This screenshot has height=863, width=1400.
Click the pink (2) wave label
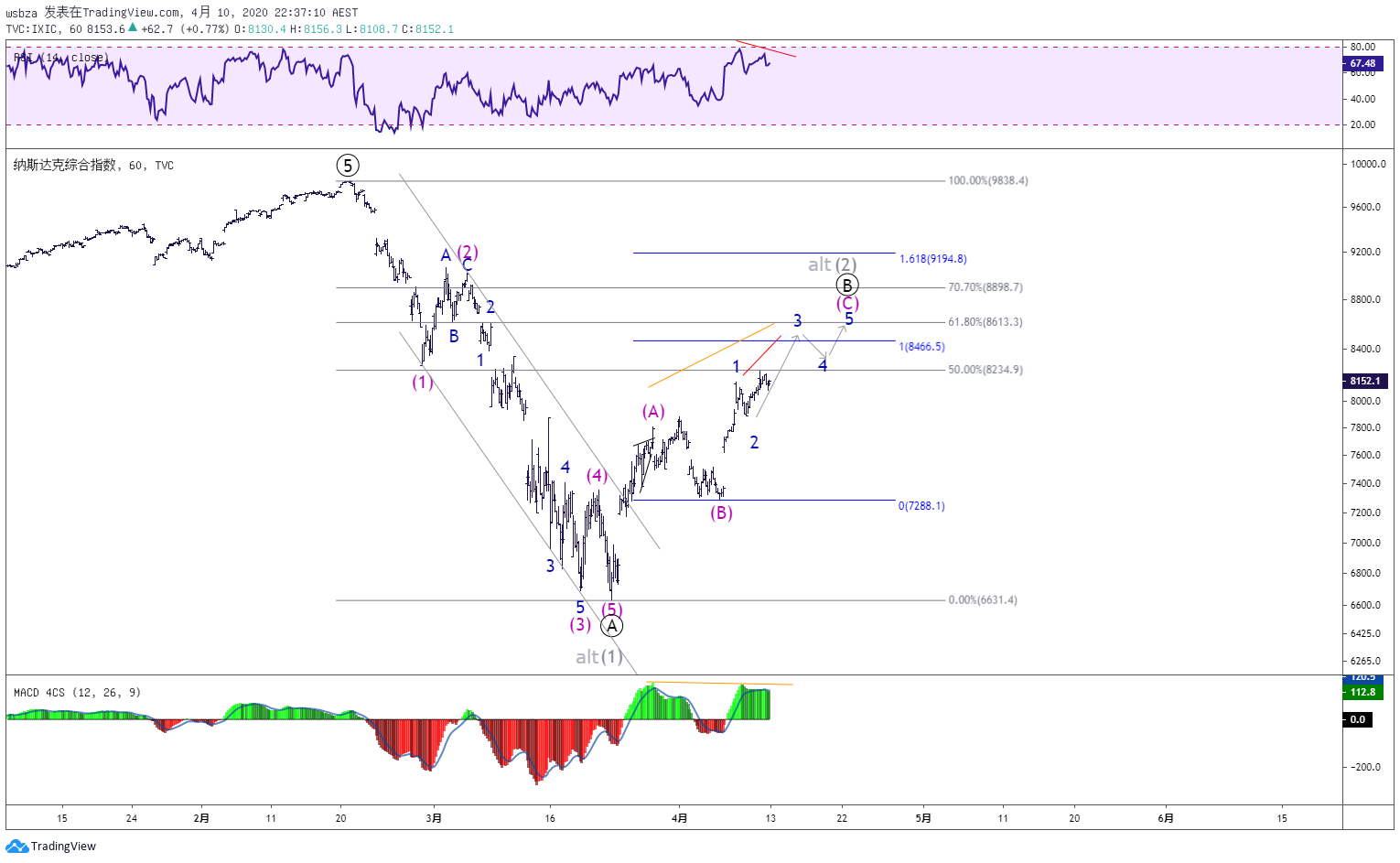point(468,252)
